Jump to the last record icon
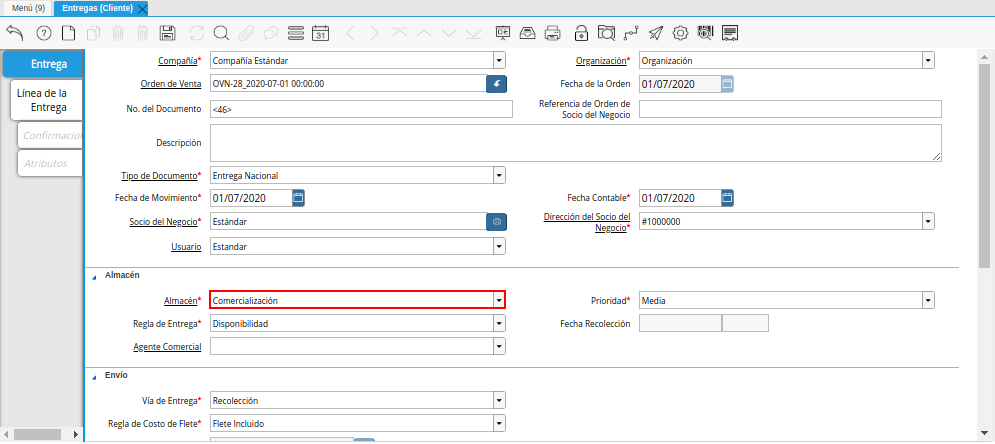This screenshot has width=995, height=444. click(x=473, y=33)
